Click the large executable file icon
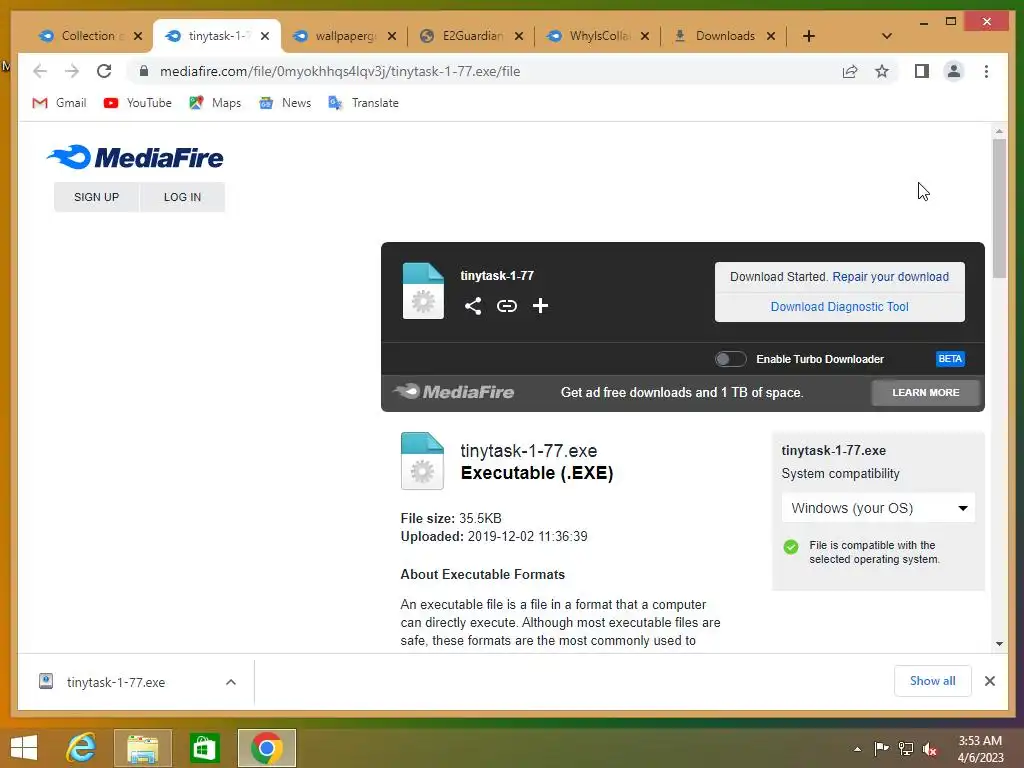 (x=422, y=461)
